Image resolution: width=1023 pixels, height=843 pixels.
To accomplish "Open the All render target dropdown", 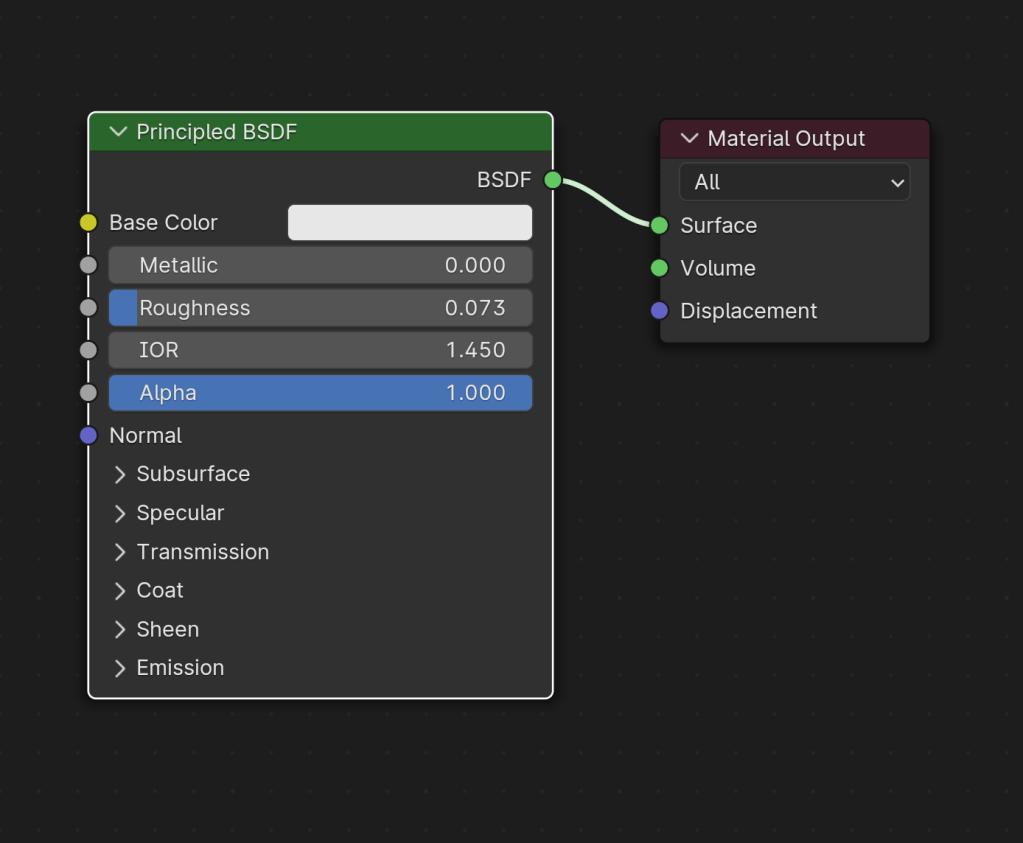I will 794,182.
